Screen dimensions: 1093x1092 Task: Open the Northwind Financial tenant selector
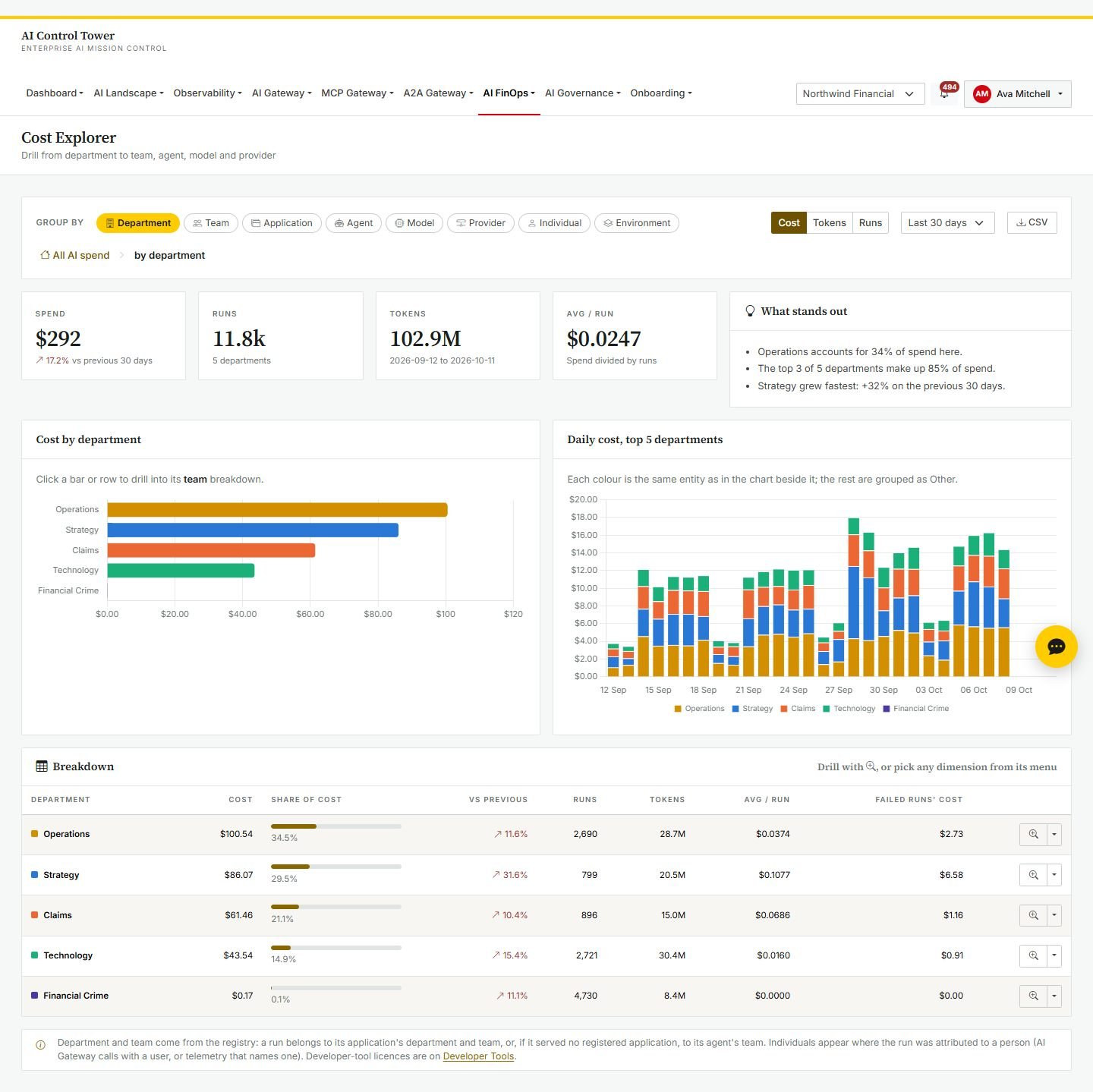pyautogui.click(x=860, y=94)
